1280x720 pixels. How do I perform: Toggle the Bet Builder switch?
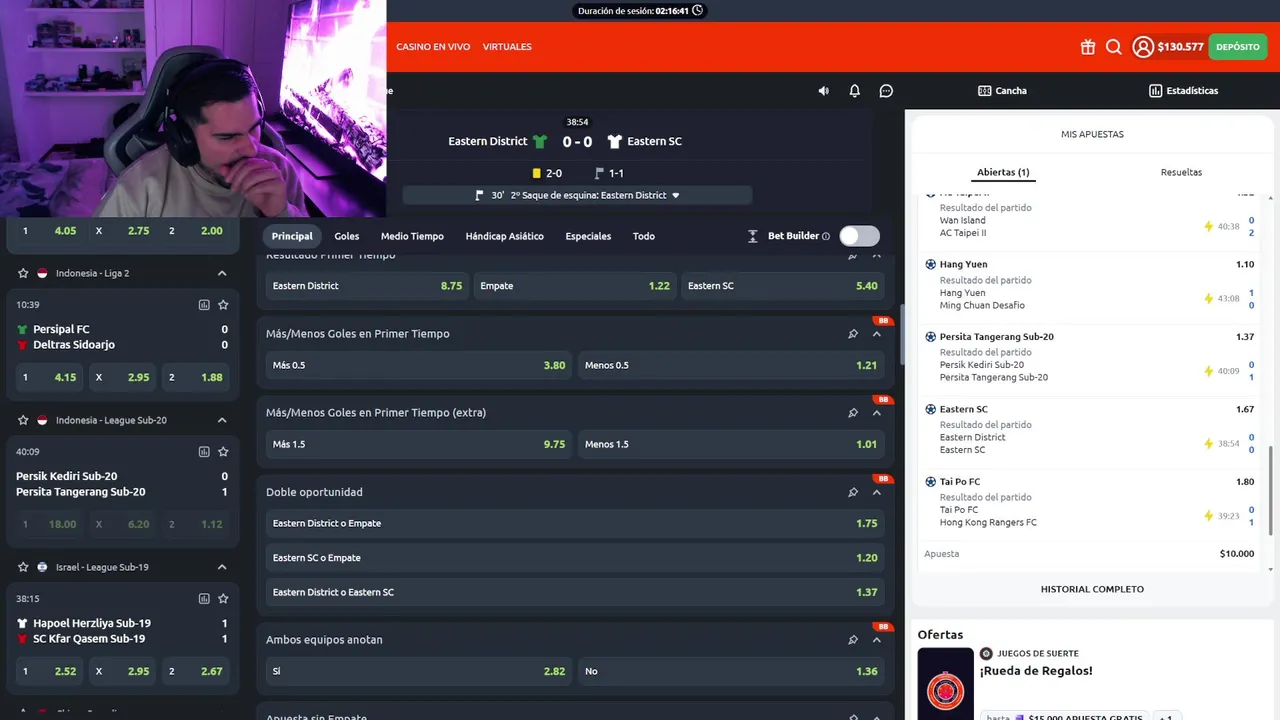click(859, 236)
